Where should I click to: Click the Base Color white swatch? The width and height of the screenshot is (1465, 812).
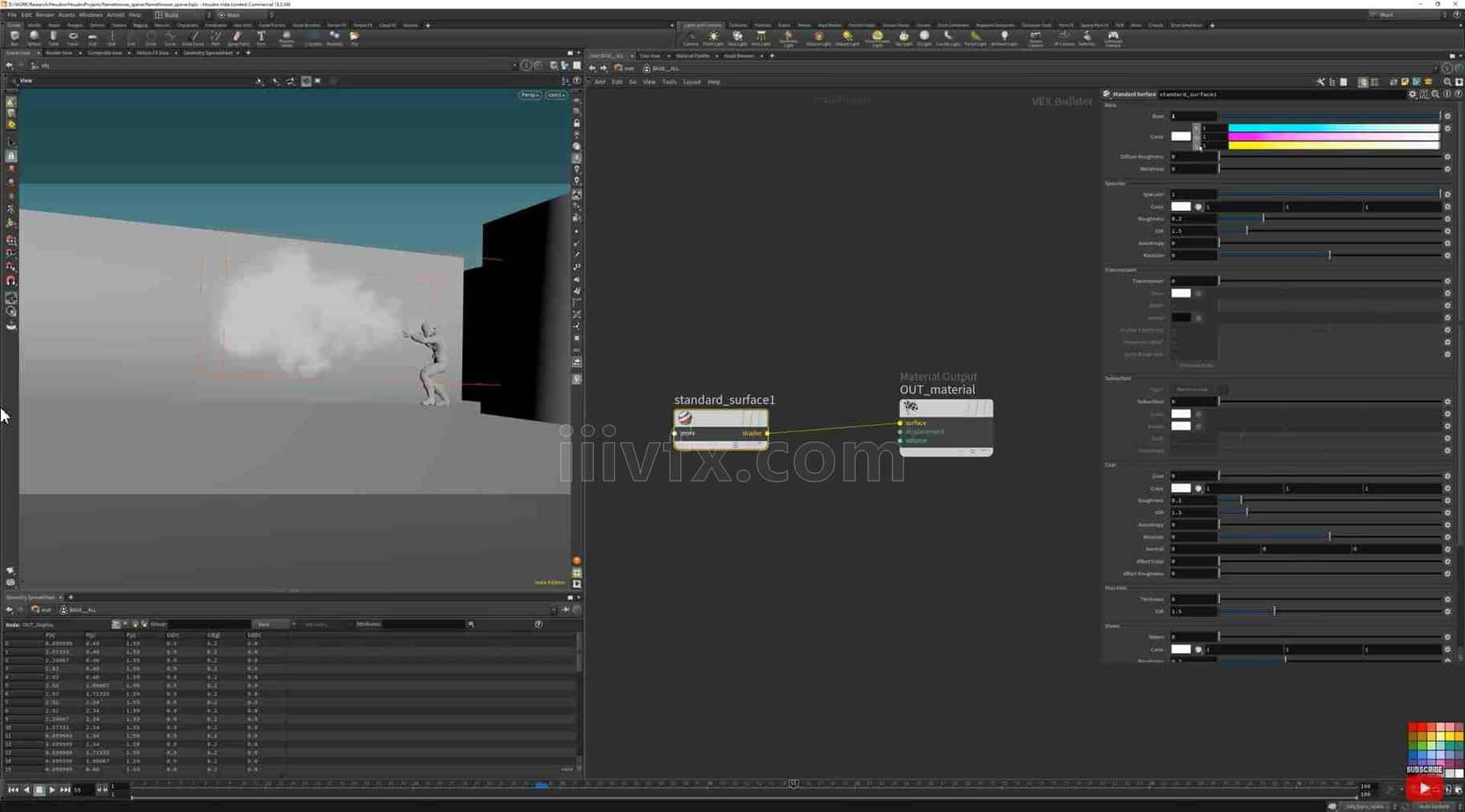[x=1180, y=137]
